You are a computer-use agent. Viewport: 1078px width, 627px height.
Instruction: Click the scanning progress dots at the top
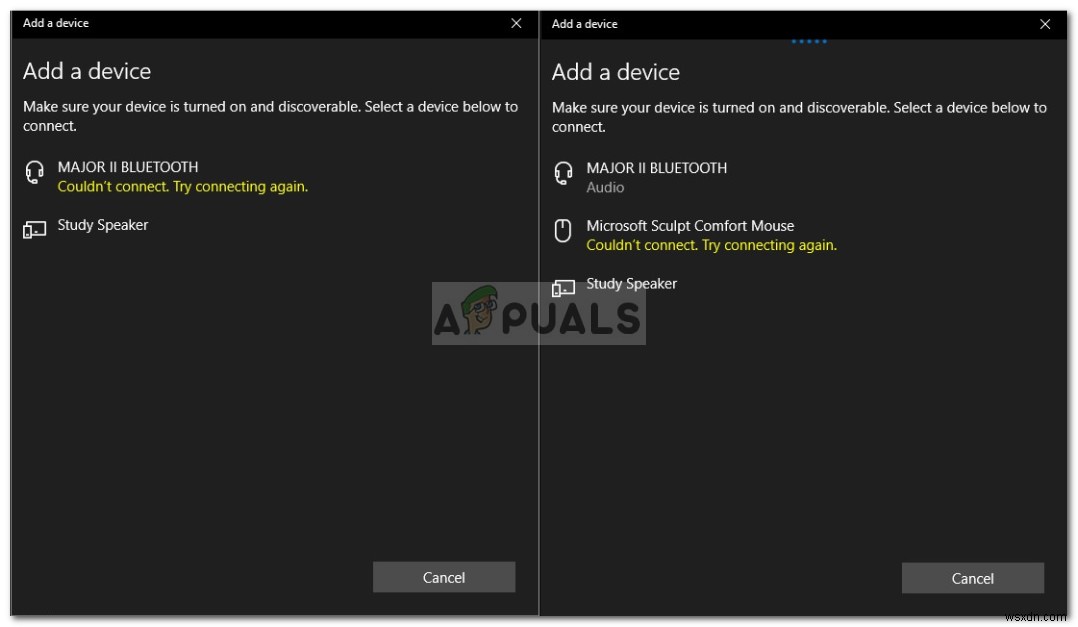tap(808, 41)
